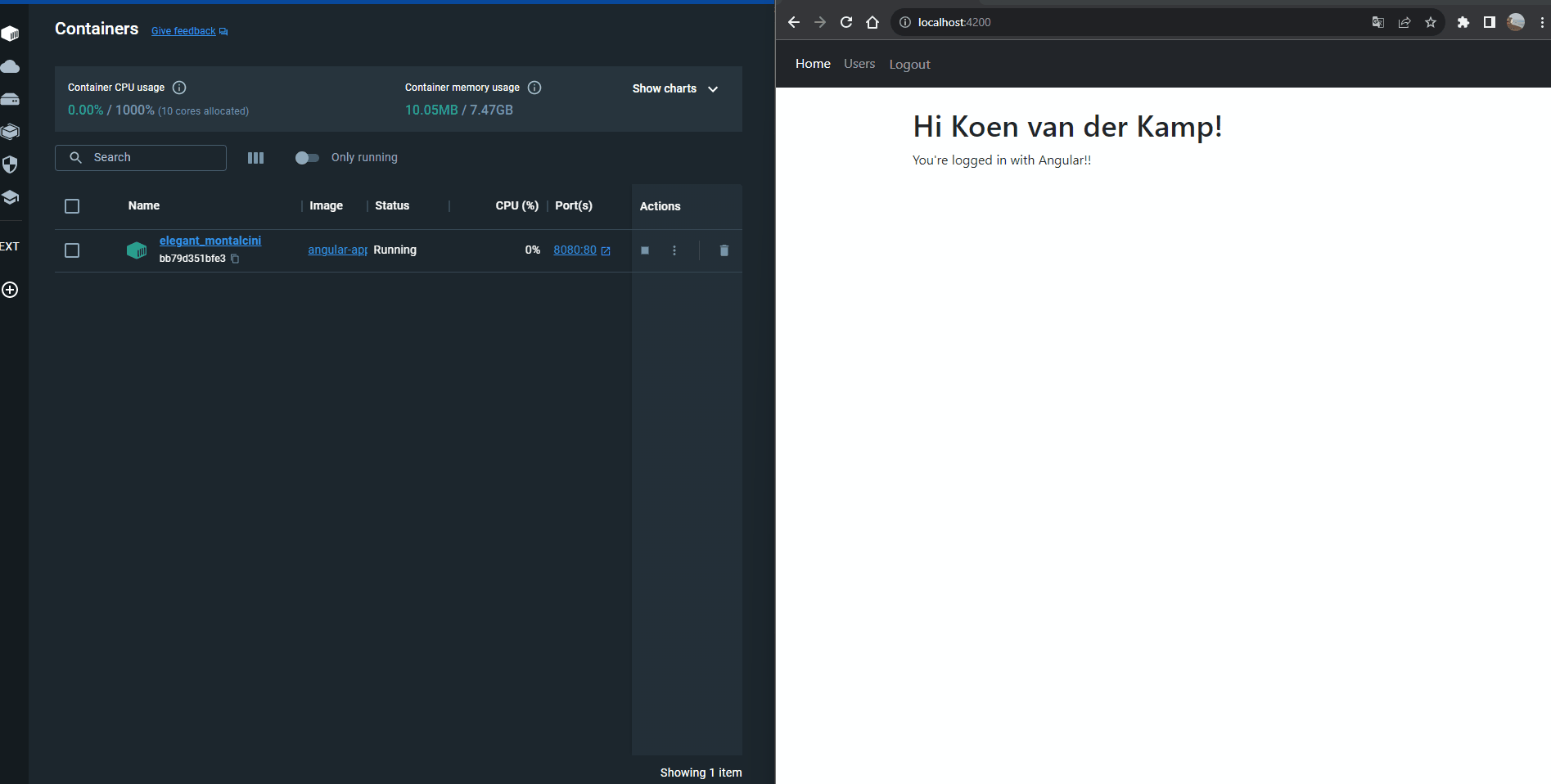
Task: Open port 8080:80 link
Action: 582,250
